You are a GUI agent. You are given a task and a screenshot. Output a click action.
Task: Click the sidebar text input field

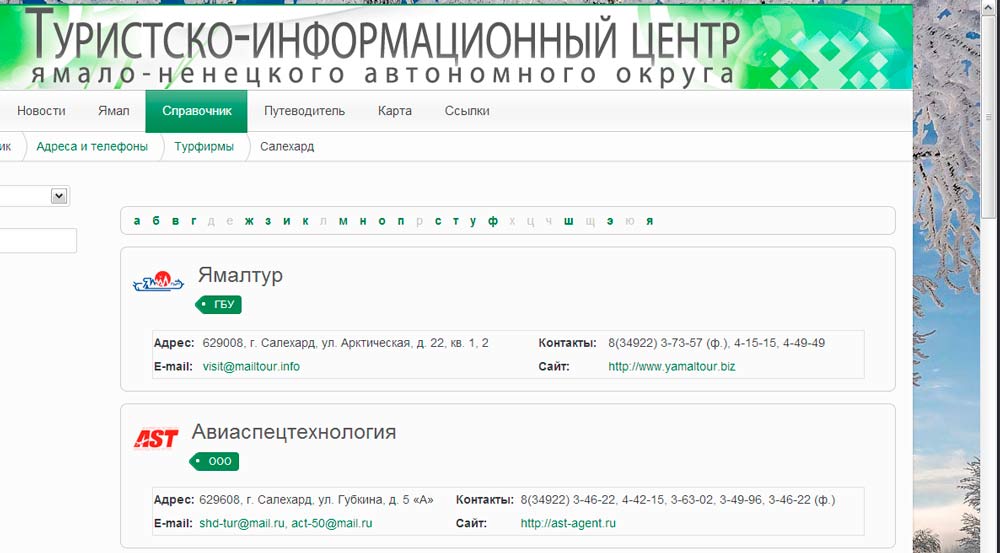coord(38,240)
